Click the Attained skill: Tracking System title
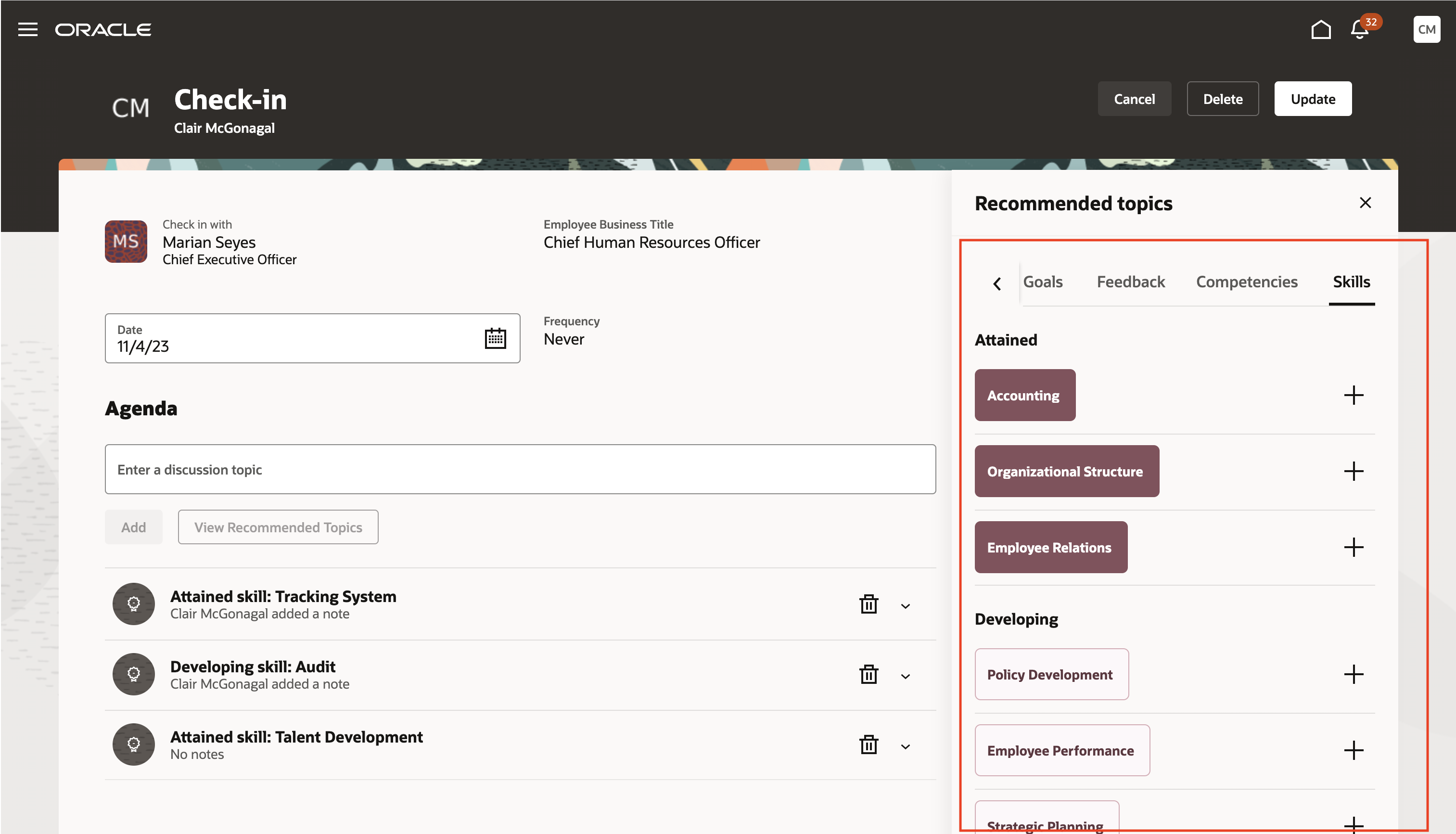 point(283,596)
